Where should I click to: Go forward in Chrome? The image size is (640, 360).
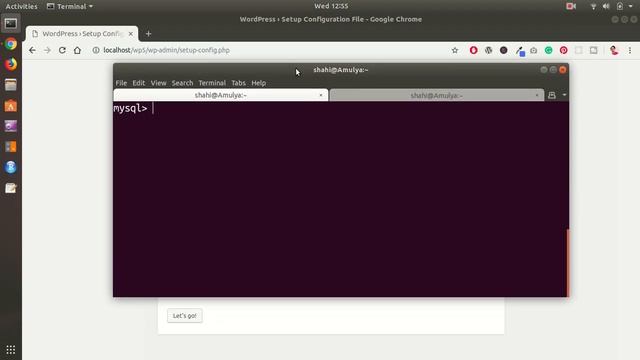tap(47, 50)
